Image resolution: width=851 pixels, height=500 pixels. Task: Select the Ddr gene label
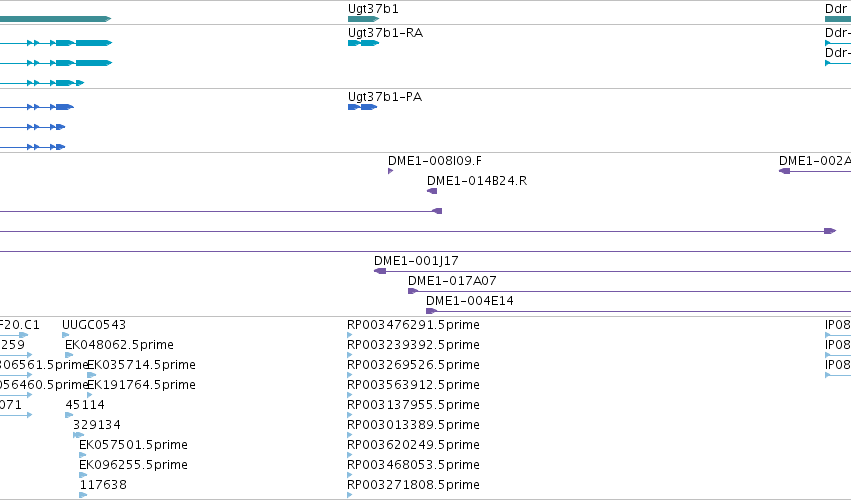coord(836,9)
